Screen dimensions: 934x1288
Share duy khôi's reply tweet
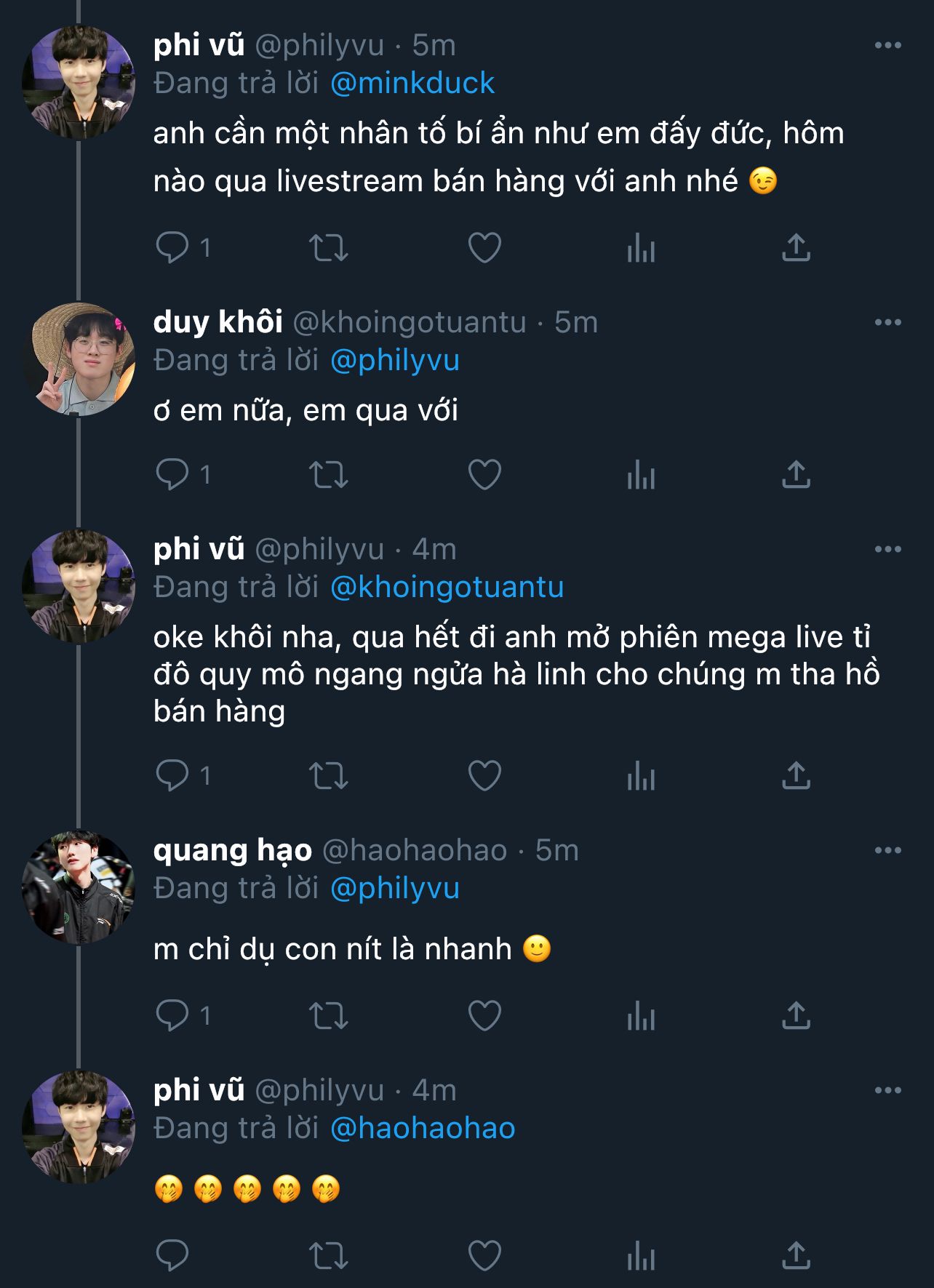pos(796,475)
